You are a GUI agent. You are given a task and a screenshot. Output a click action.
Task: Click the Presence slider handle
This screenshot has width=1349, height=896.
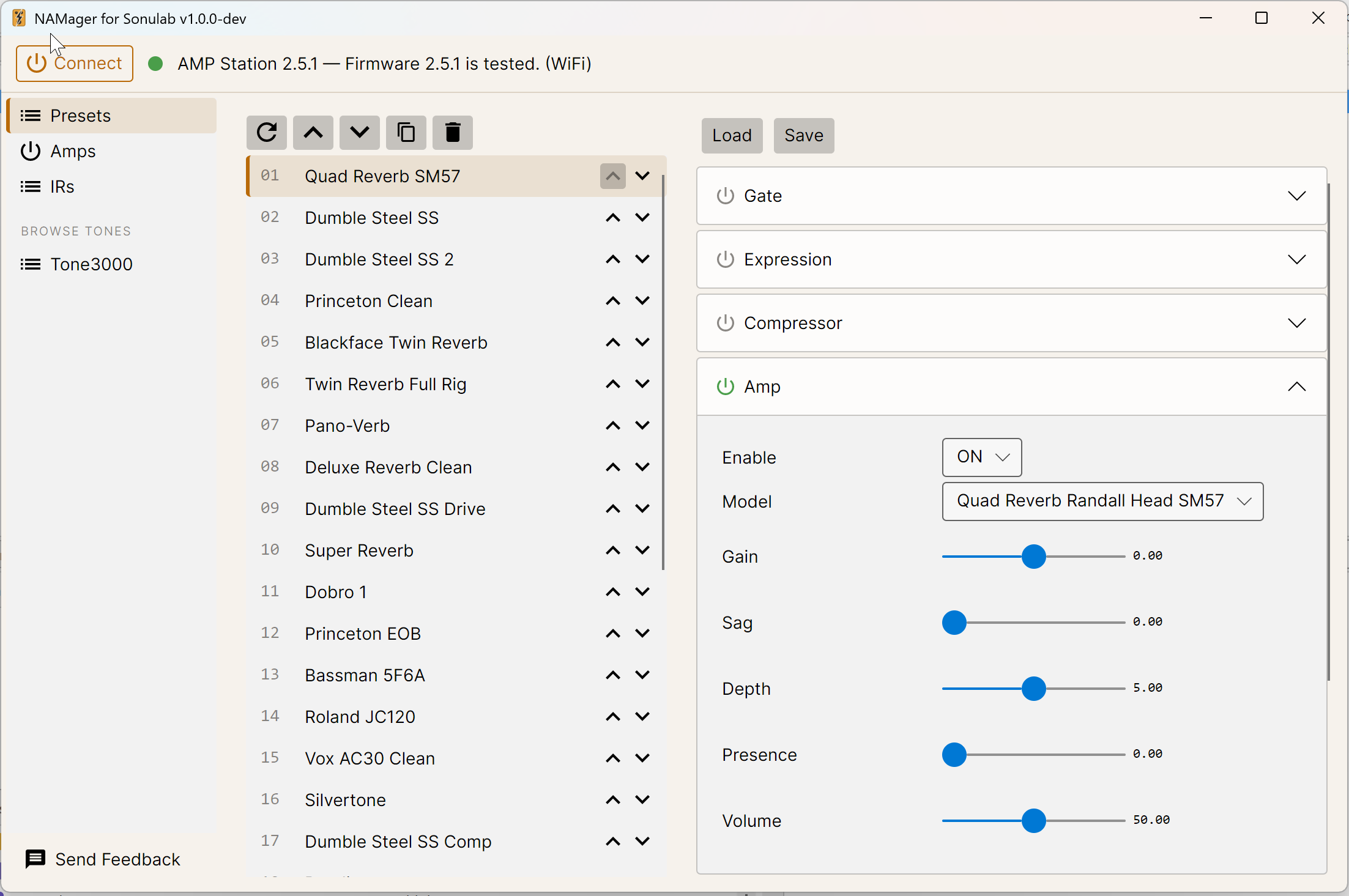954,755
